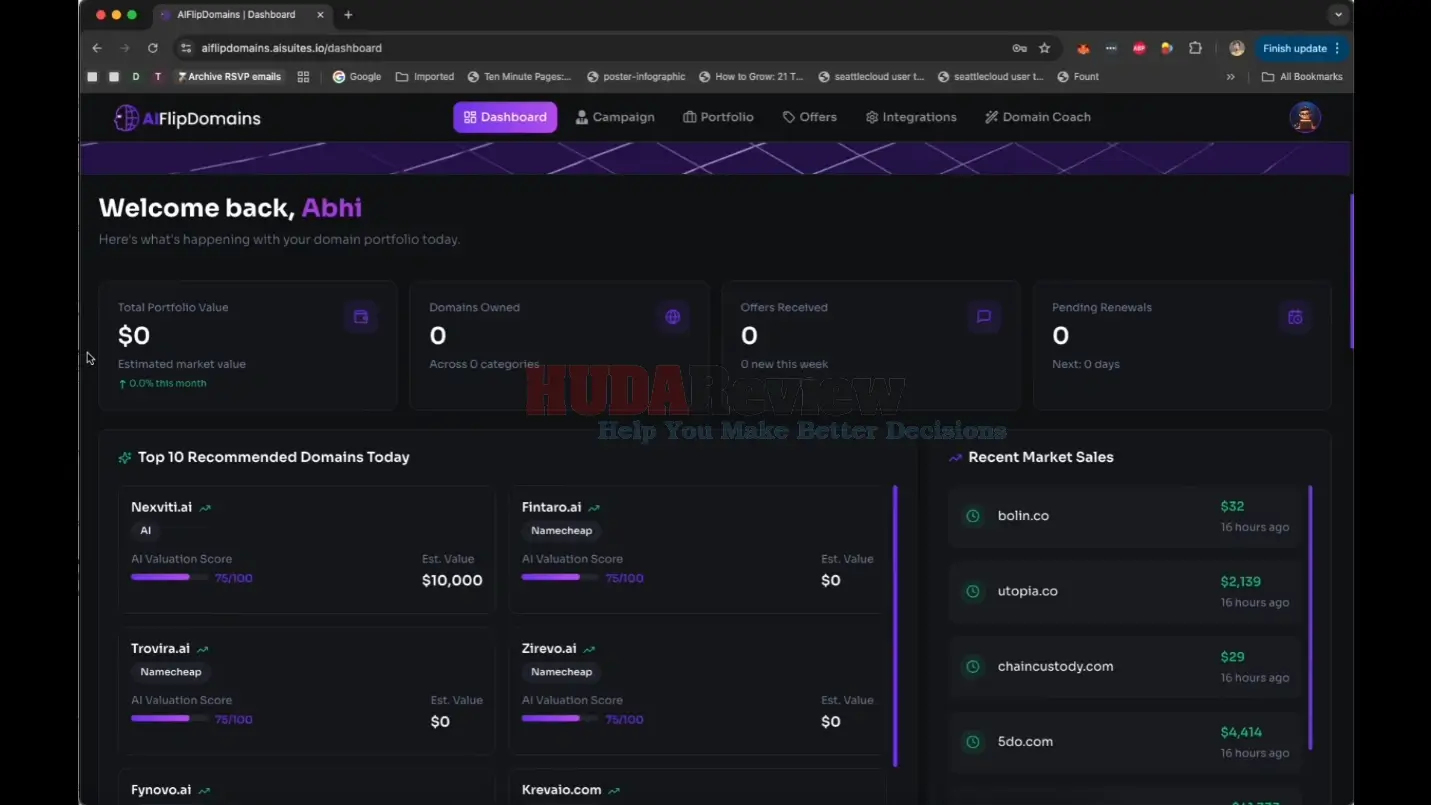The image size is (1431, 805).
Task: Click the $4,414 price for 5do.com
Action: coord(1241,733)
